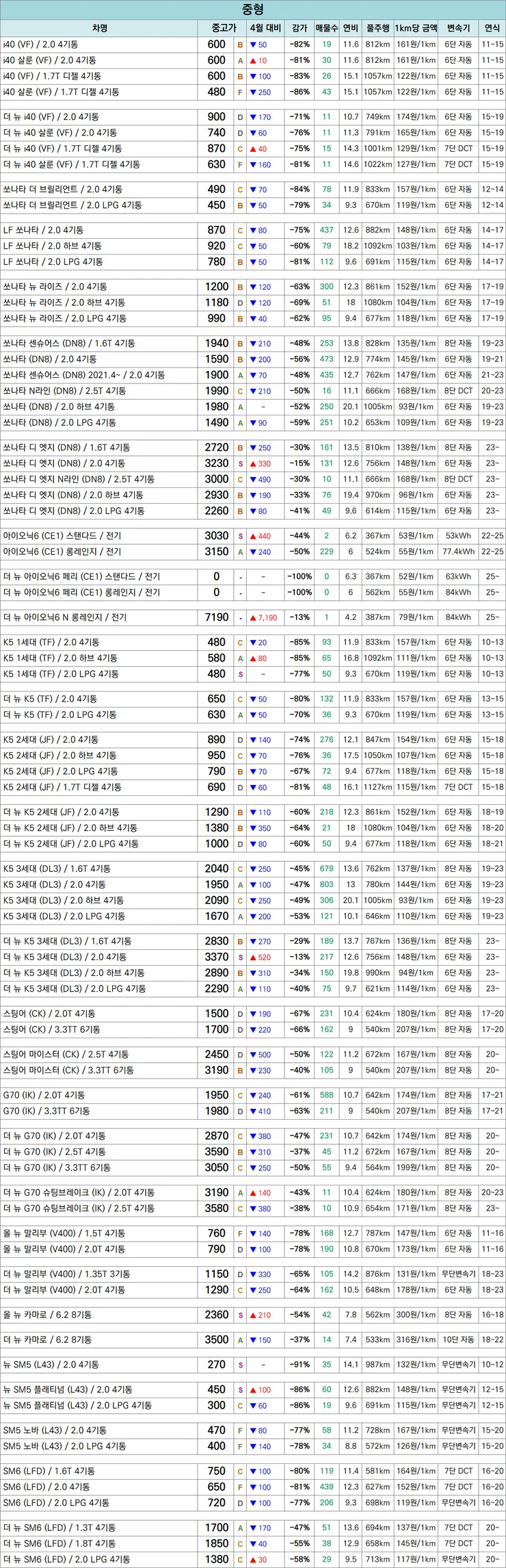This screenshot has height=1568, width=506.
Task: Click the '중형' table title
Action: pyautogui.click(x=253, y=10)
